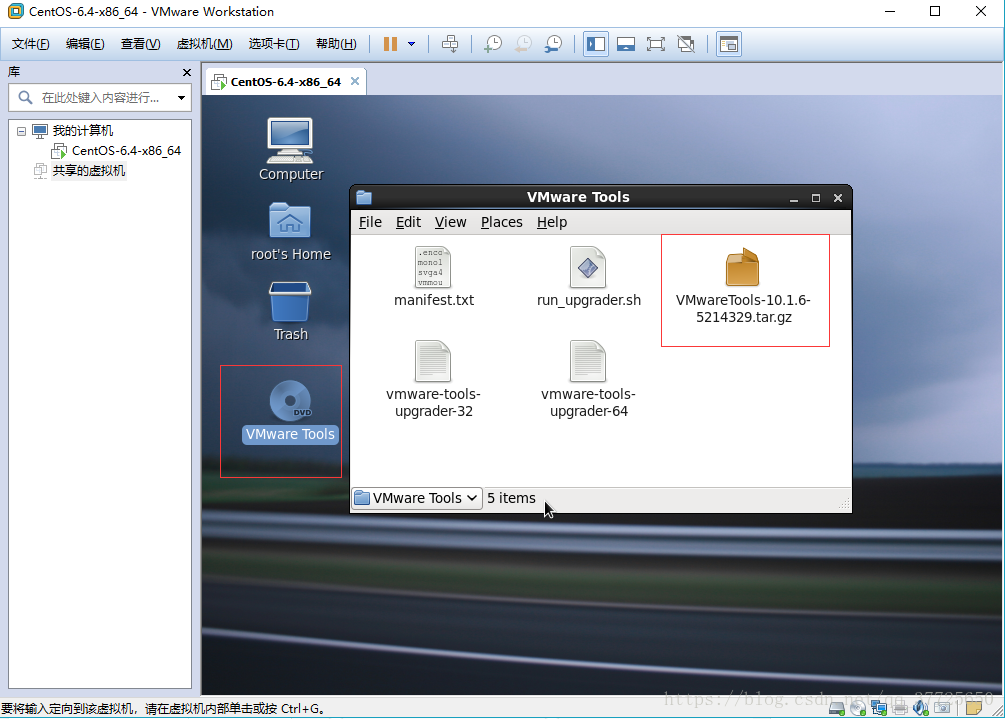The width and height of the screenshot is (1005, 719).
Task: Enter full screen mode via toolbar icon
Action: [x=656, y=44]
